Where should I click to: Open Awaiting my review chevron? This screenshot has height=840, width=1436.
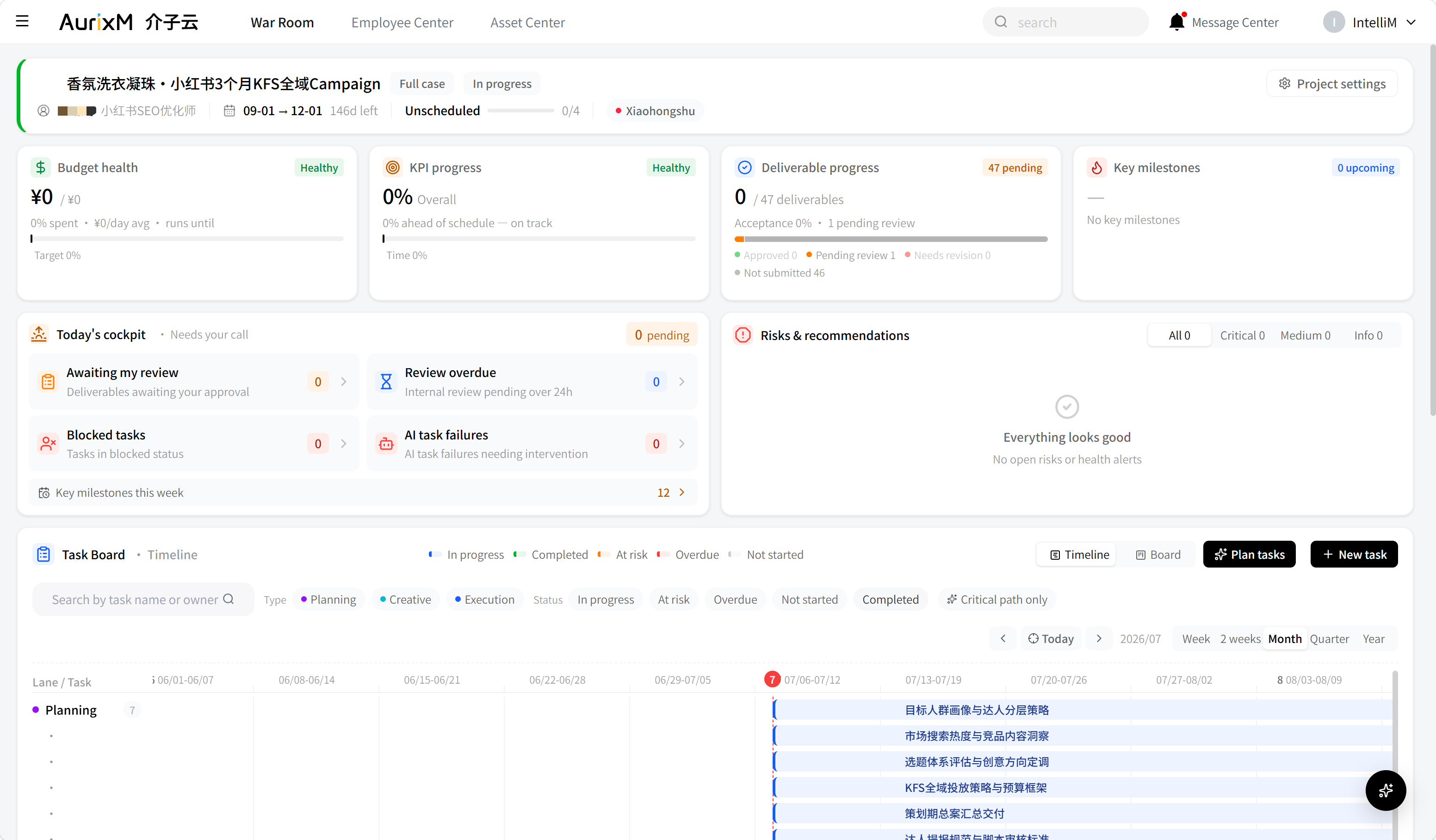tap(344, 381)
